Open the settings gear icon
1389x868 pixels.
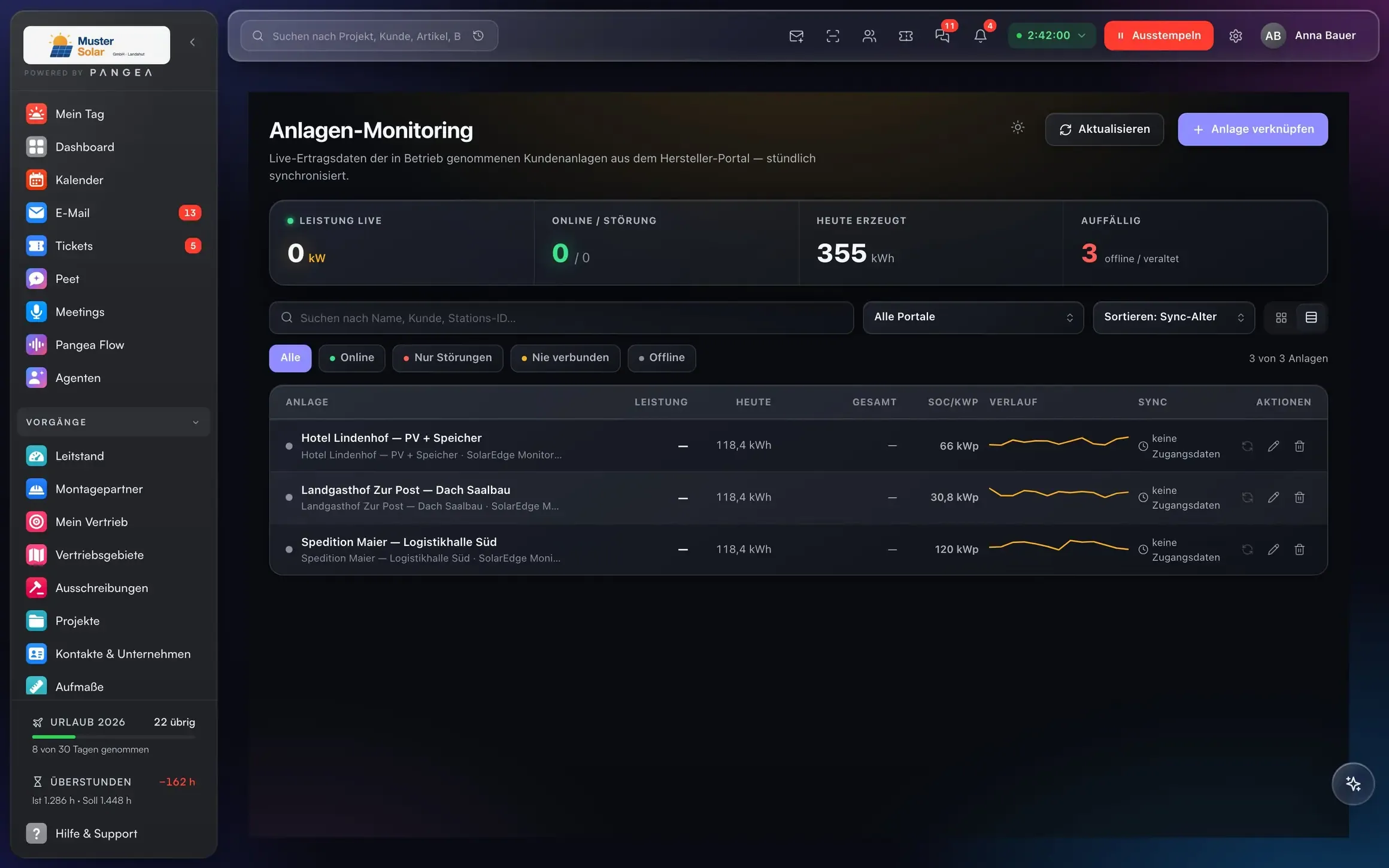click(x=1236, y=36)
